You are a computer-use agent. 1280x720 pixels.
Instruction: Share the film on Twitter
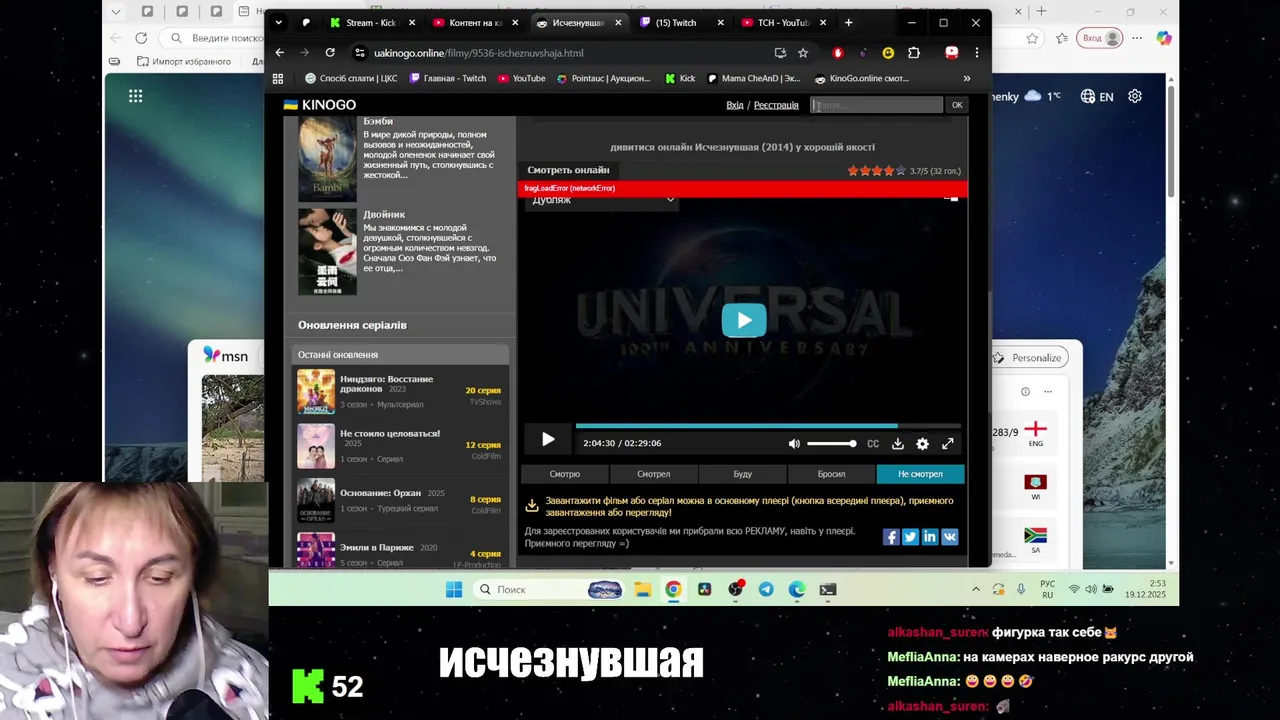[x=910, y=537]
